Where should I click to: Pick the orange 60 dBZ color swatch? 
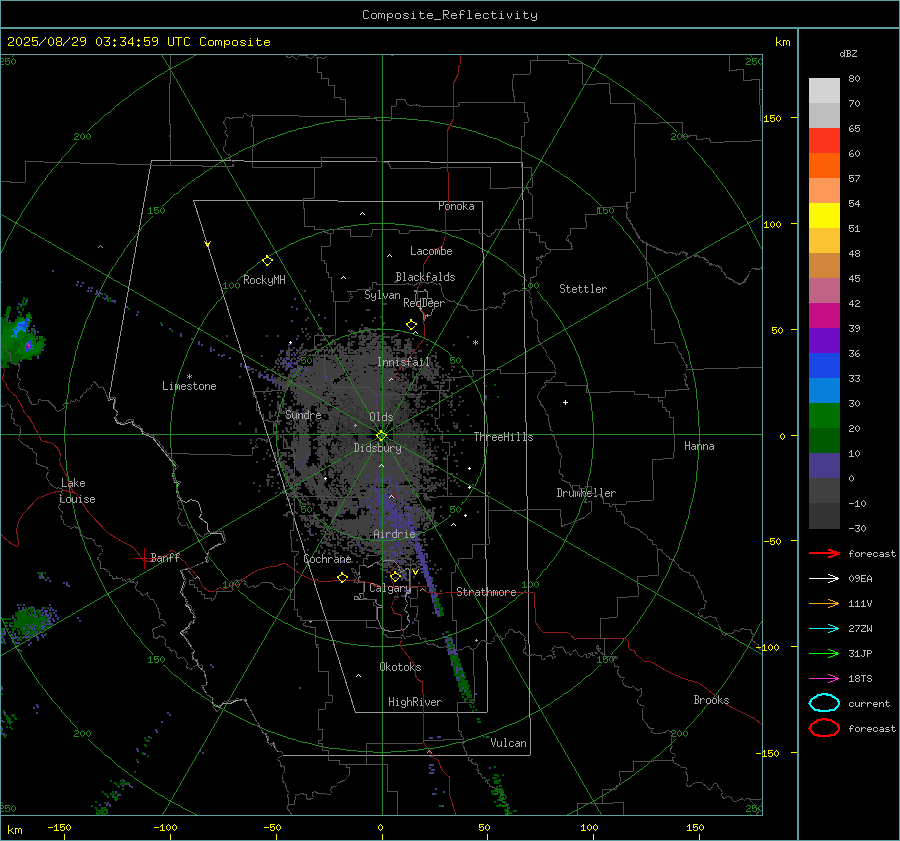(x=824, y=165)
